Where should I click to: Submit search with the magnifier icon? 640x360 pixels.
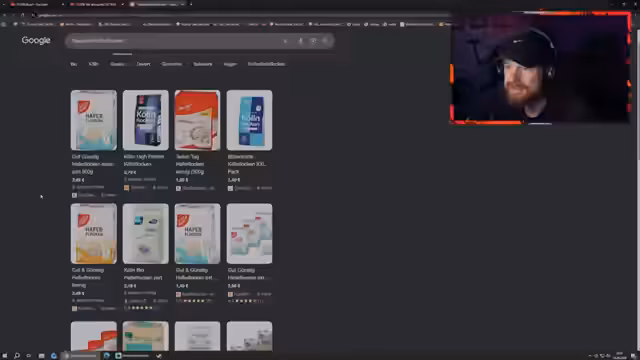coord(325,41)
